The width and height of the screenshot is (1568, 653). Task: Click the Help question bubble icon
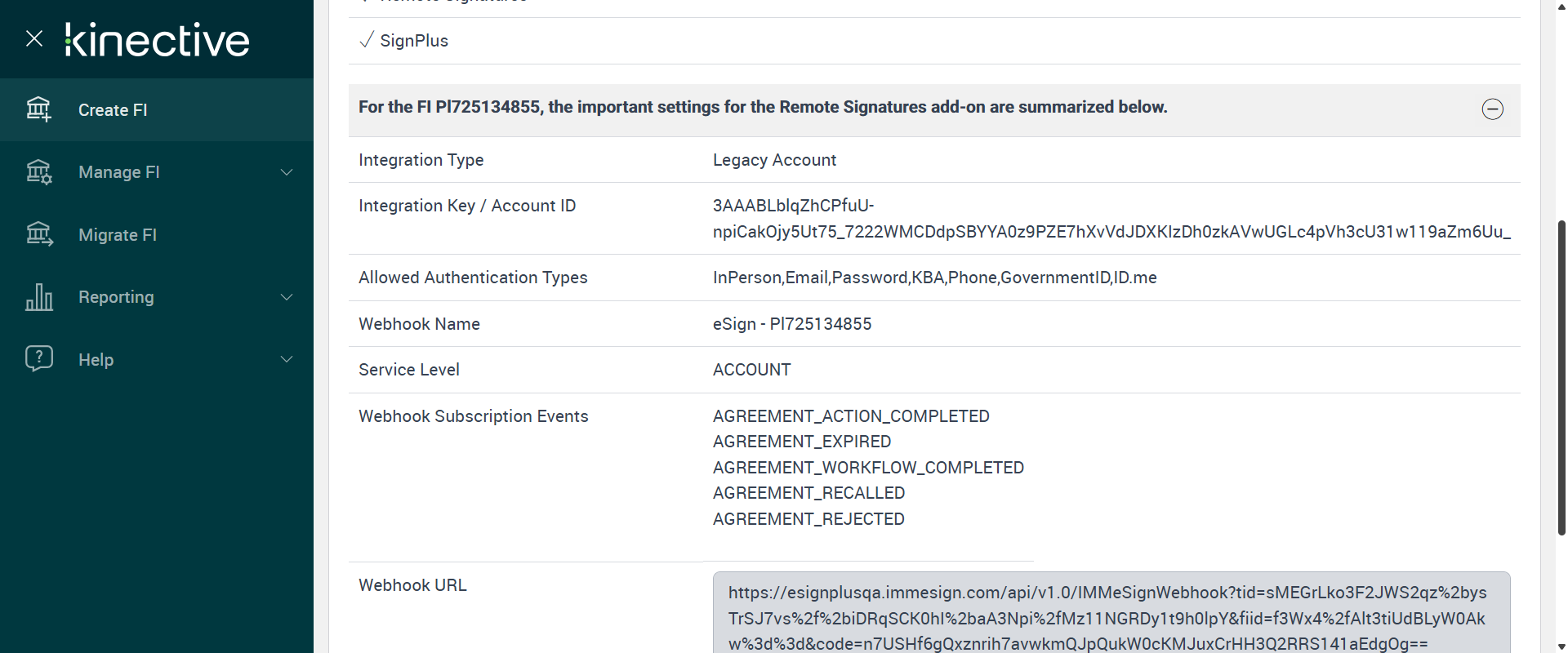38,359
